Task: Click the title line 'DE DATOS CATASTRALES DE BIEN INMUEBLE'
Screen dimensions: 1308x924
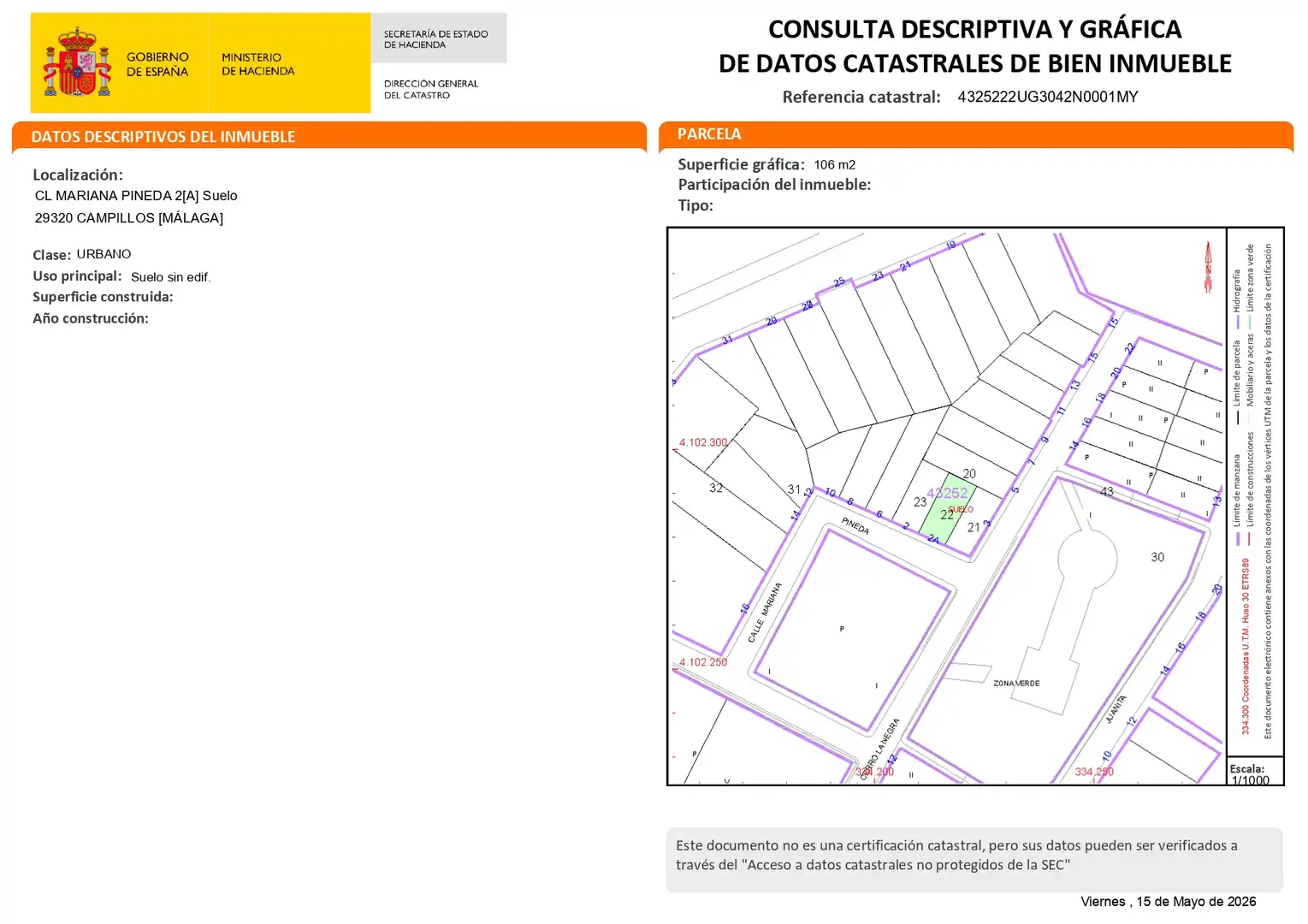Action: tap(974, 63)
